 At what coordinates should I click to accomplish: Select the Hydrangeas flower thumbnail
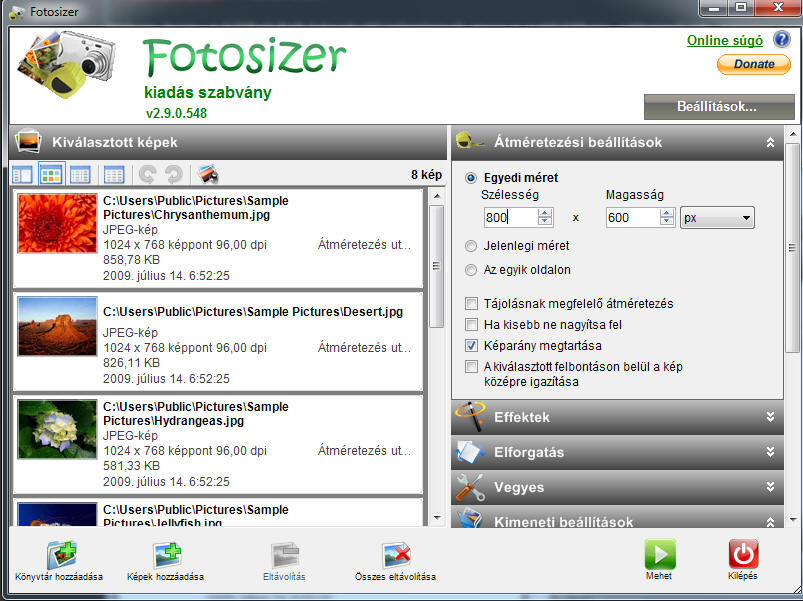click(x=57, y=429)
